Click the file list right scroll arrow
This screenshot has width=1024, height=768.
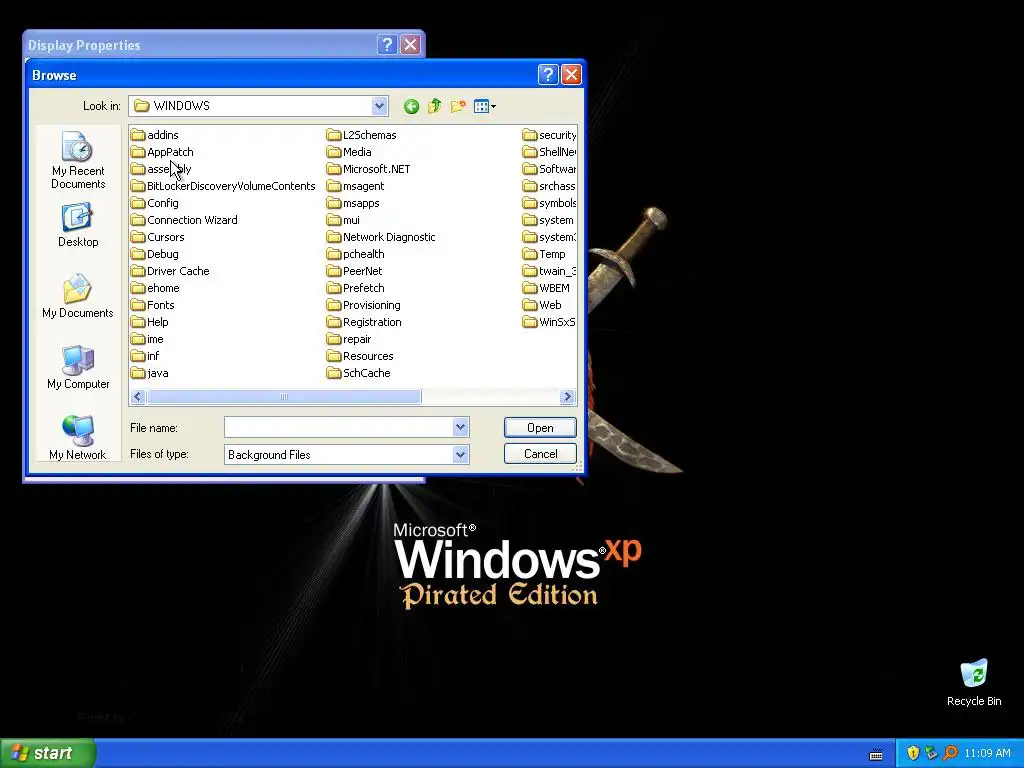tap(568, 396)
